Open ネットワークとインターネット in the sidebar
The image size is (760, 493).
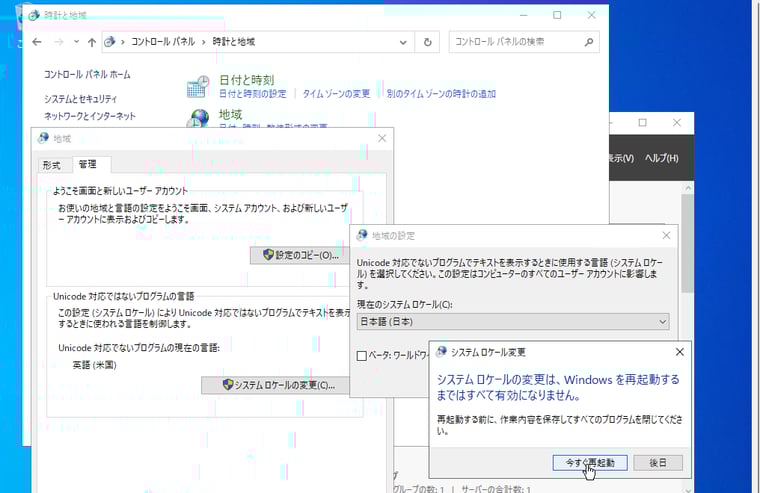tap(90, 116)
